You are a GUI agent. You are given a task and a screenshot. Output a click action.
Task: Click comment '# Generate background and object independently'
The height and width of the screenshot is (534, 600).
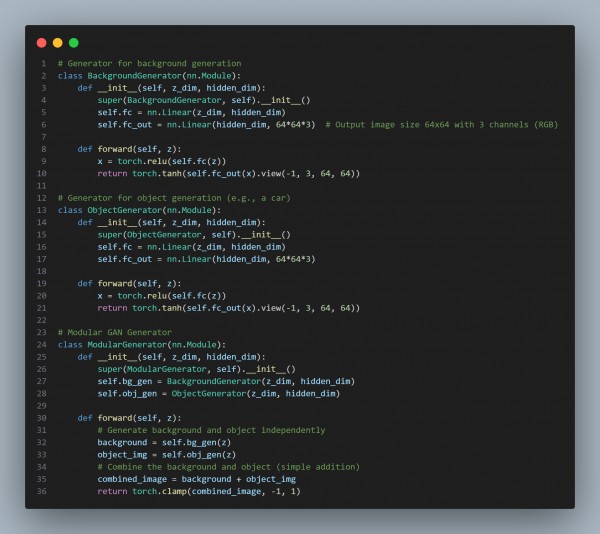tap(211, 431)
